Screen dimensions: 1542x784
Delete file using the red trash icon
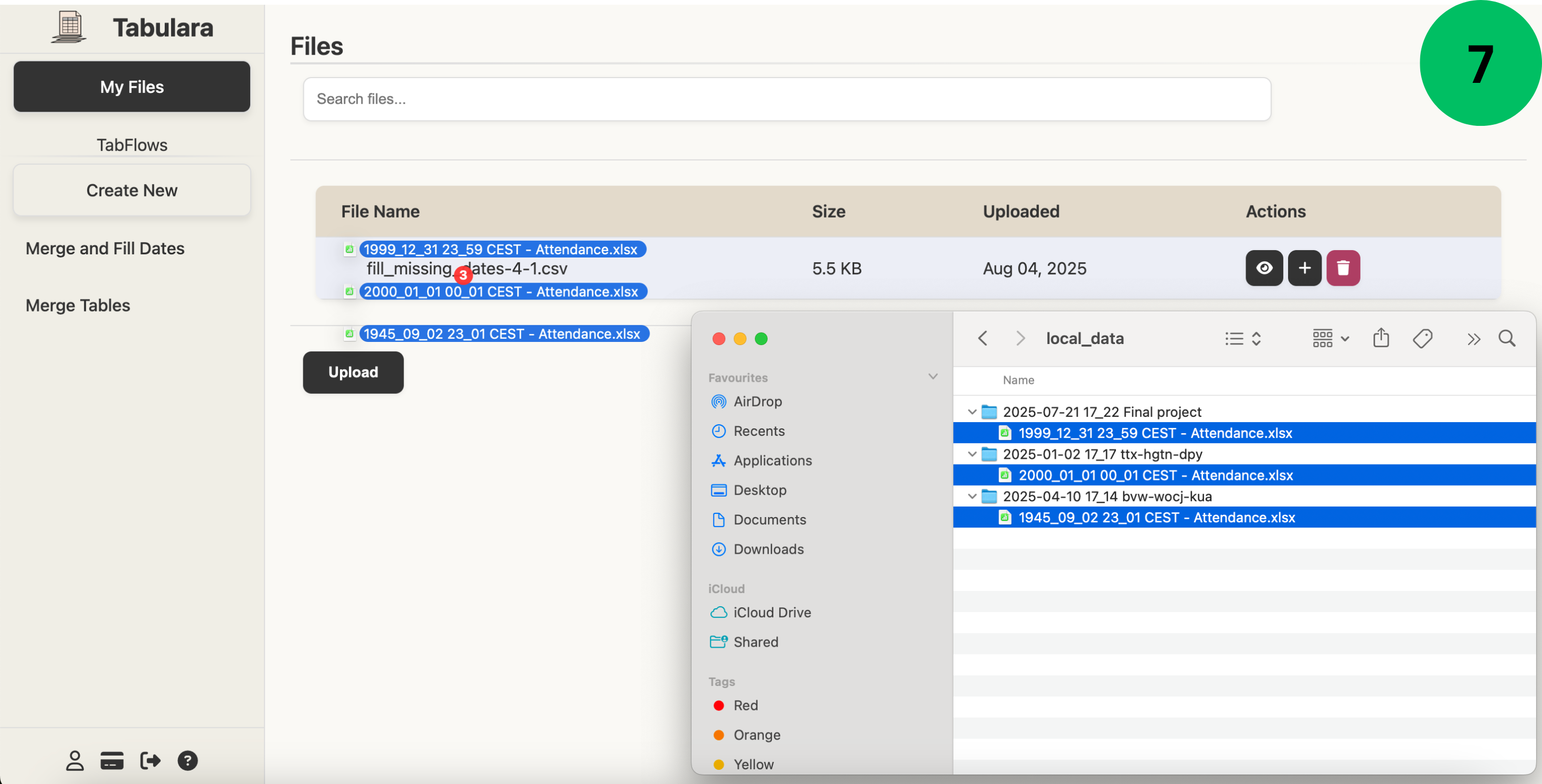[x=1343, y=268]
